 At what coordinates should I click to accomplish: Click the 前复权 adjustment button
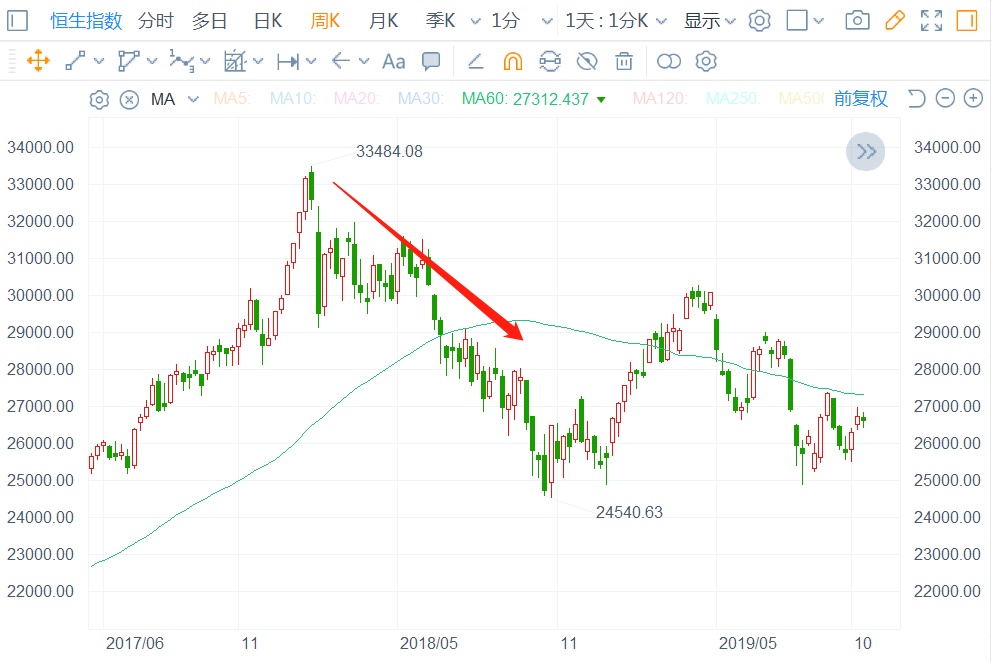click(860, 98)
